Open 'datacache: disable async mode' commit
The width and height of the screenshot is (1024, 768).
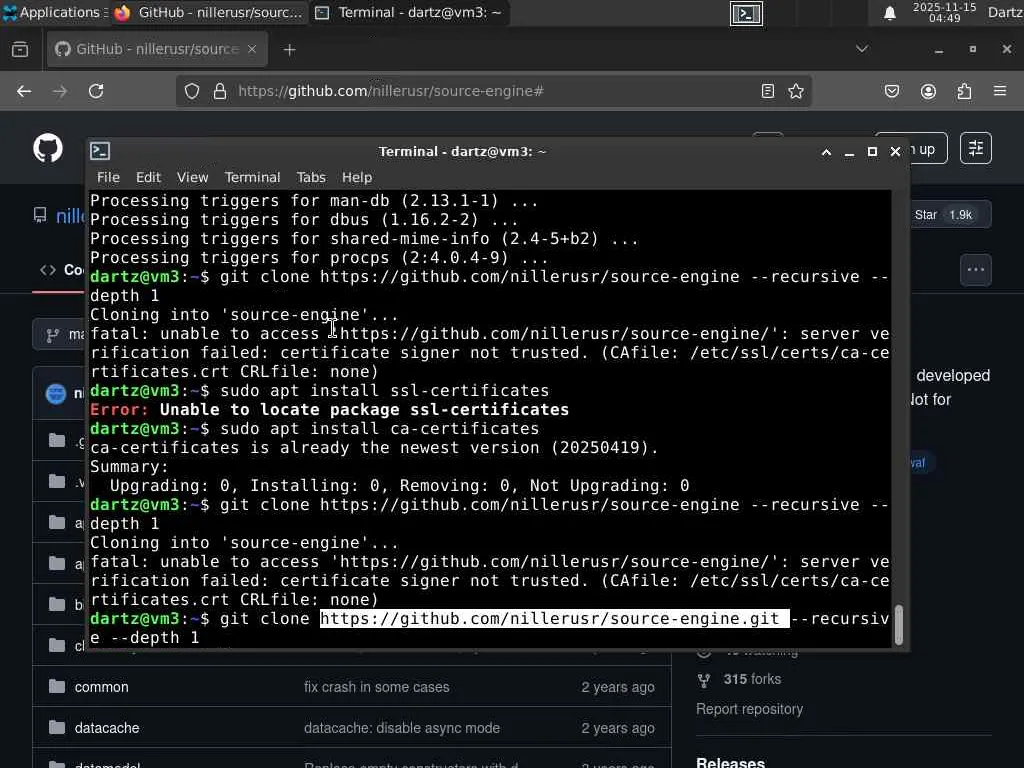[402, 728]
